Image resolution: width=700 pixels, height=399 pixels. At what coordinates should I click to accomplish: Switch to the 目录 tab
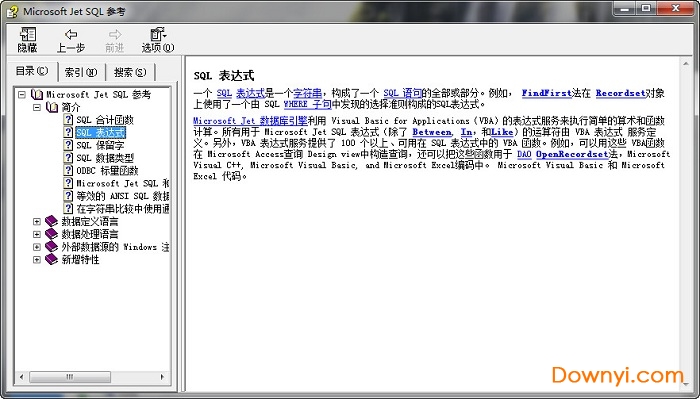32,71
